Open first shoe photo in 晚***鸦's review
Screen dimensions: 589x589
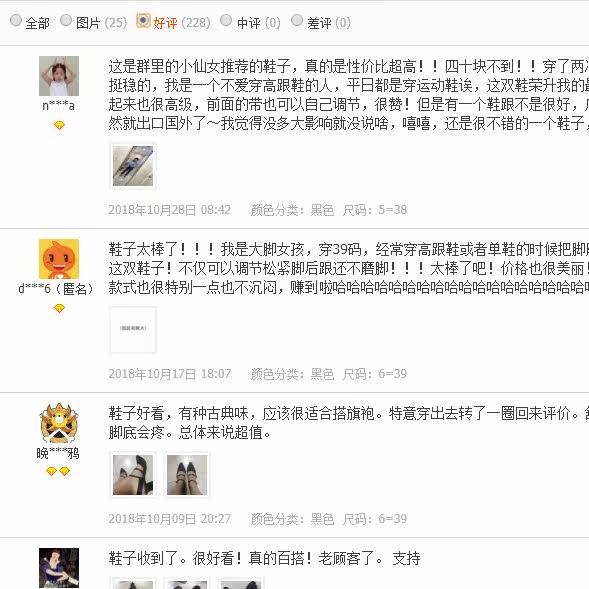[x=133, y=475]
